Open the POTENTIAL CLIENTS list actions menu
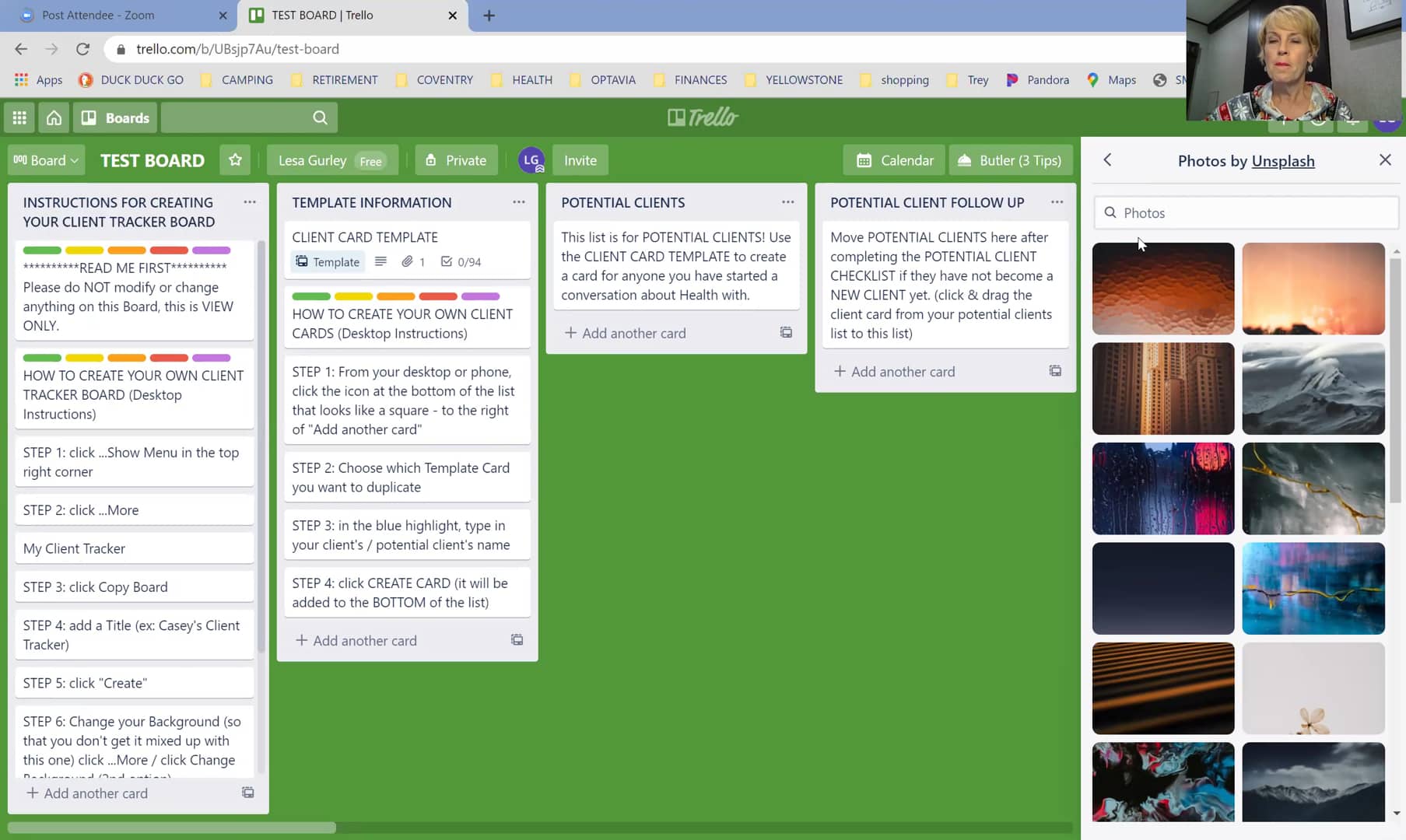 (787, 201)
